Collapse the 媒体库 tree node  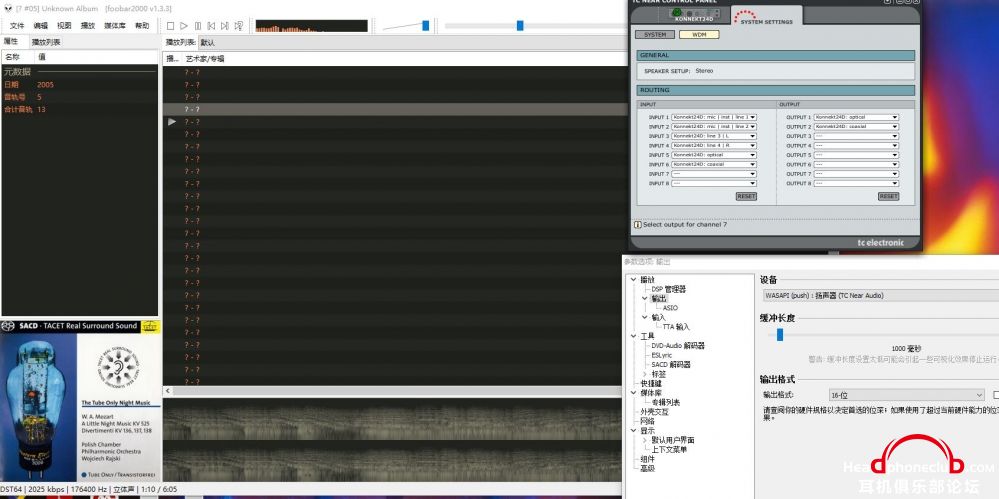point(633,393)
